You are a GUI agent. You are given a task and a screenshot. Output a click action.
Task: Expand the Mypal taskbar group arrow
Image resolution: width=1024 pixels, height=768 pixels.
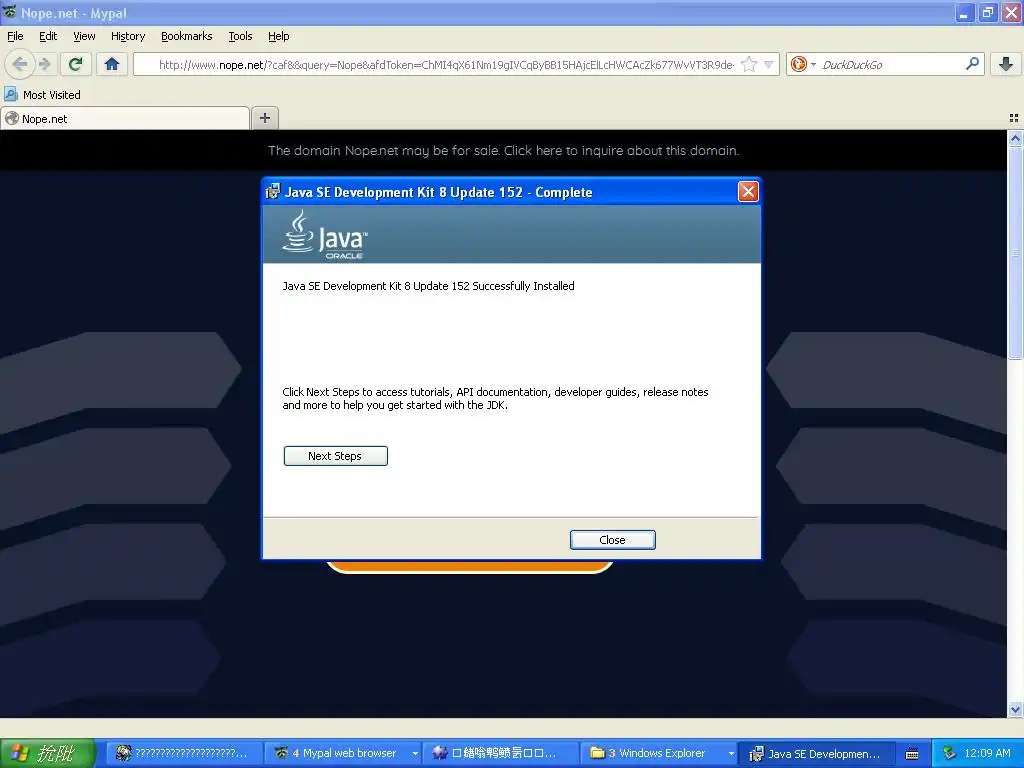coord(415,753)
